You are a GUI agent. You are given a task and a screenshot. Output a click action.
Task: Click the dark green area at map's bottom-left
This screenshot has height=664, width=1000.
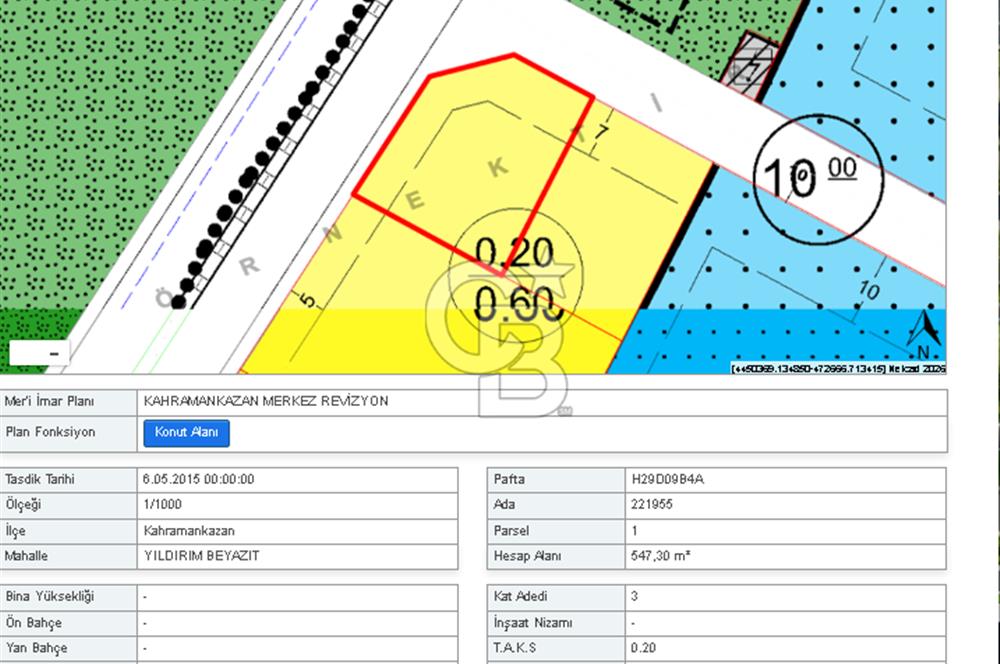tap(30, 325)
